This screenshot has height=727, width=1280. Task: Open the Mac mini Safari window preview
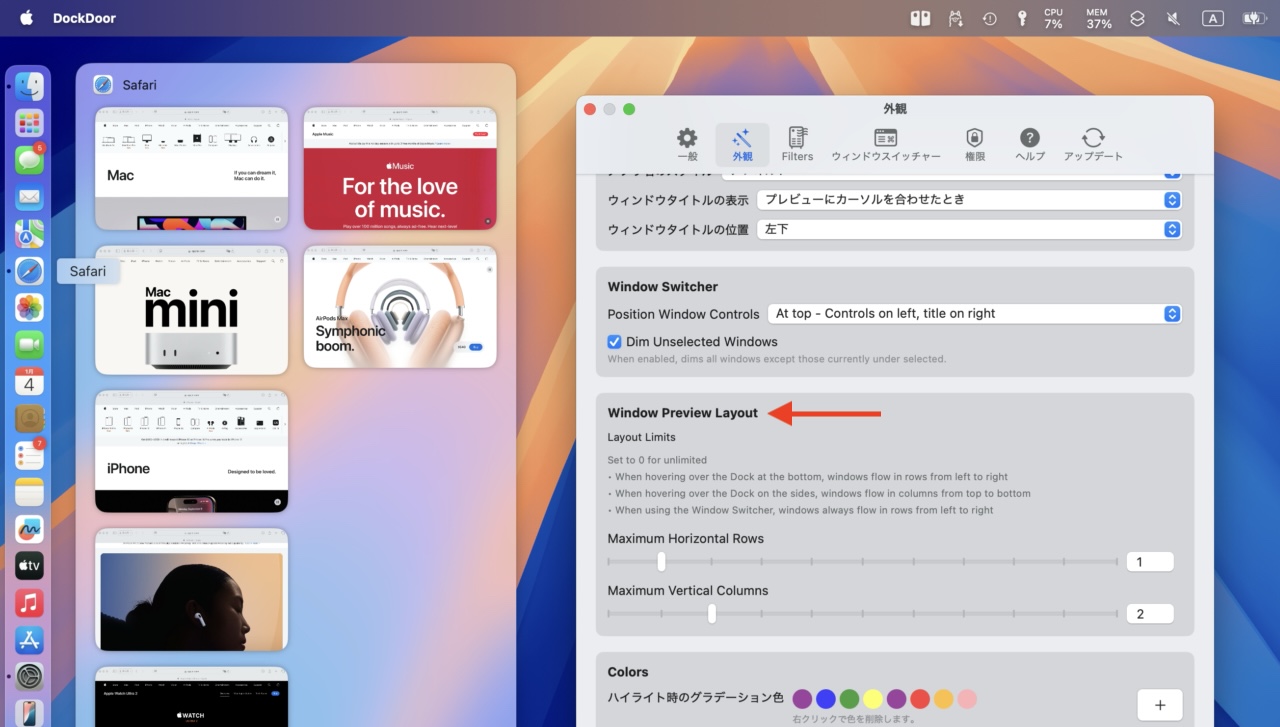point(191,310)
